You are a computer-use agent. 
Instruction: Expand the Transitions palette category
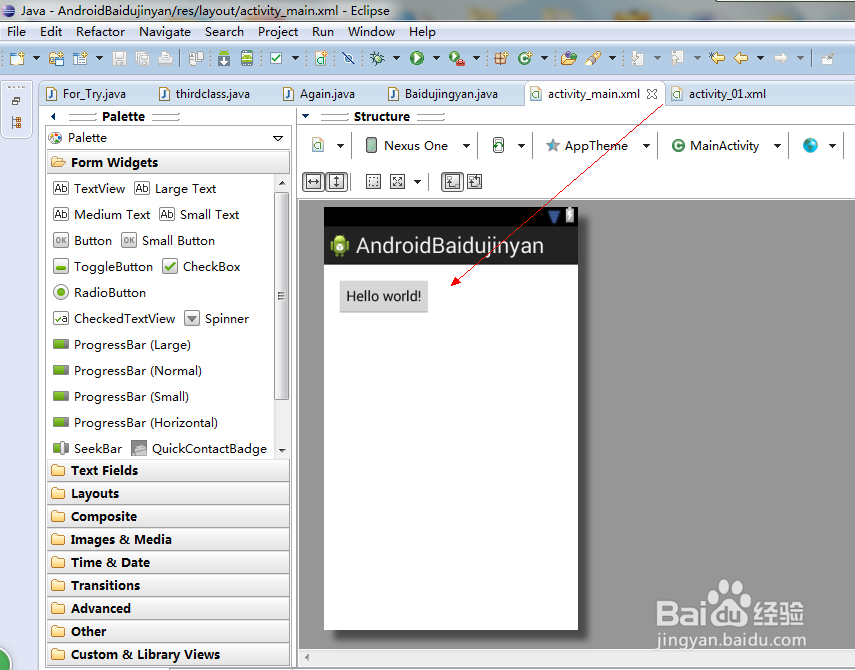168,586
